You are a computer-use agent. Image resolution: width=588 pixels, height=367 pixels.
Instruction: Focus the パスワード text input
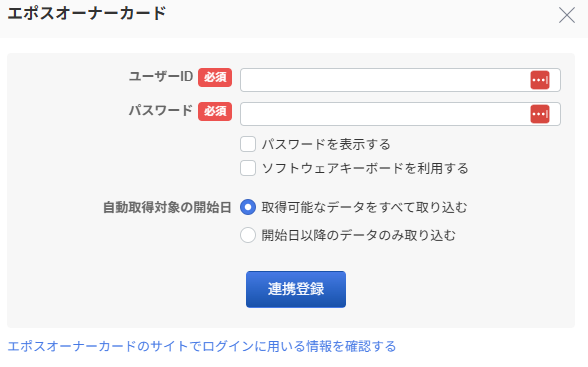click(400, 114)
